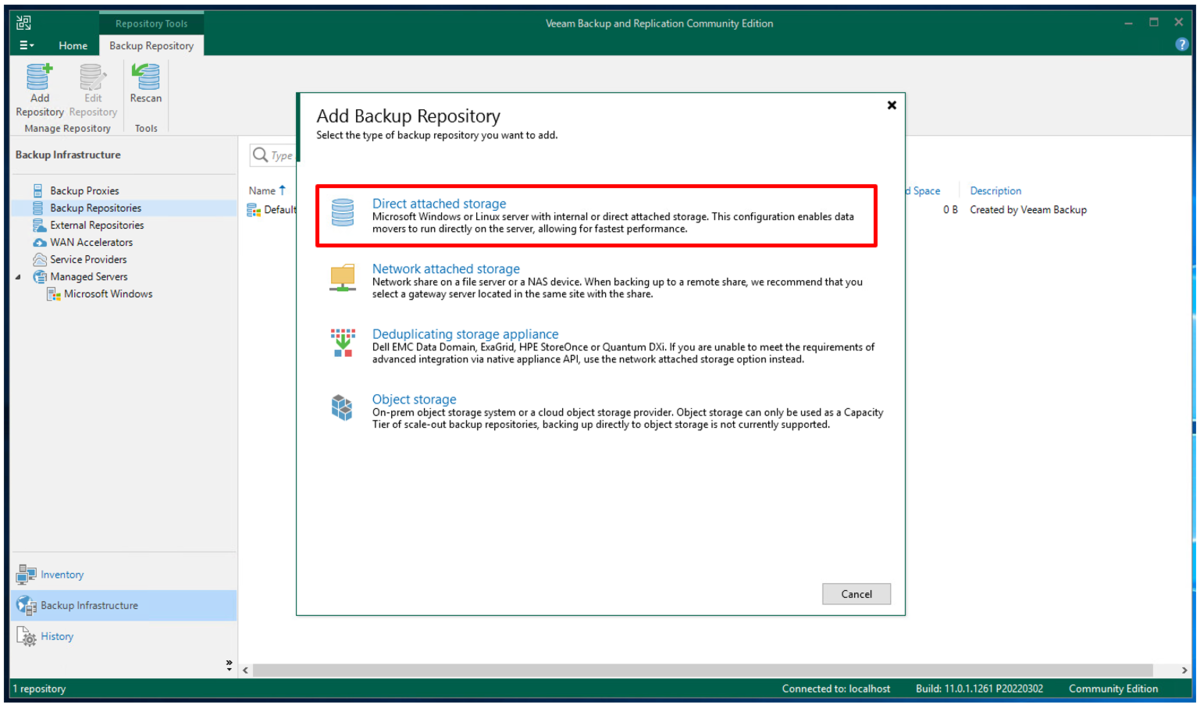
Task: Click the 'Connected to: localhost' status text
Action: [x=836, y=689]
